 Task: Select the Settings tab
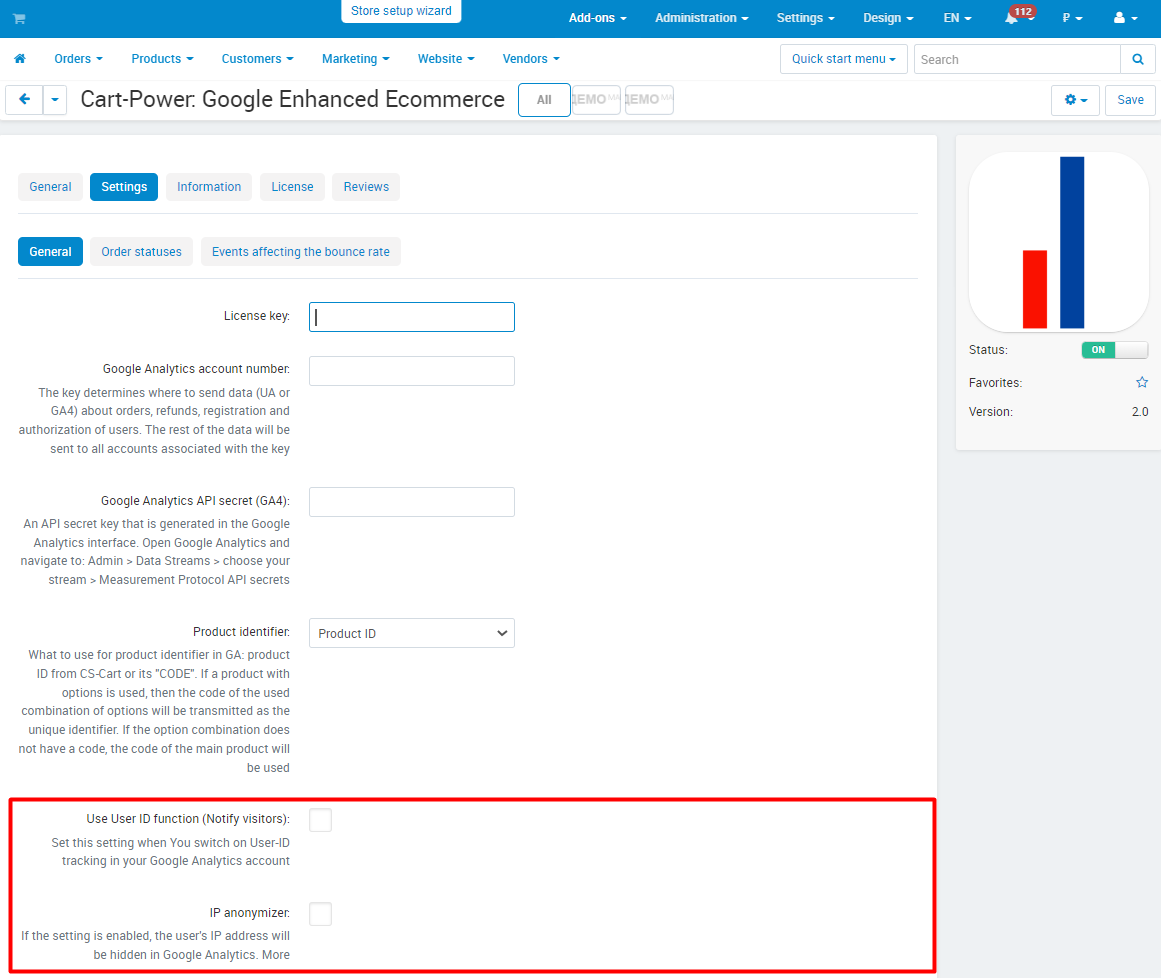(124, 187)
